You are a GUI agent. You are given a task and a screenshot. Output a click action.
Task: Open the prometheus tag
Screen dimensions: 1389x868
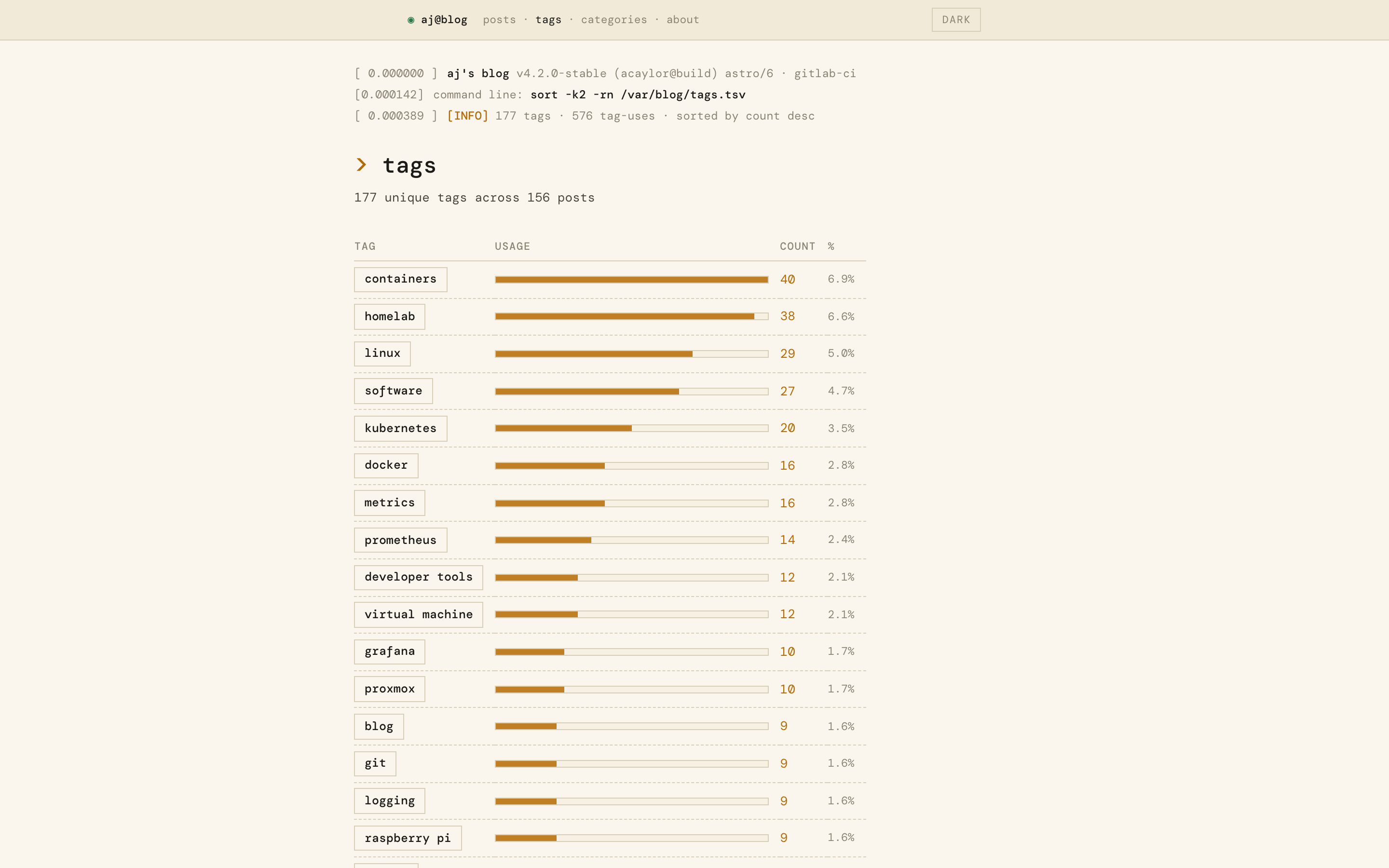click(400, 540)
